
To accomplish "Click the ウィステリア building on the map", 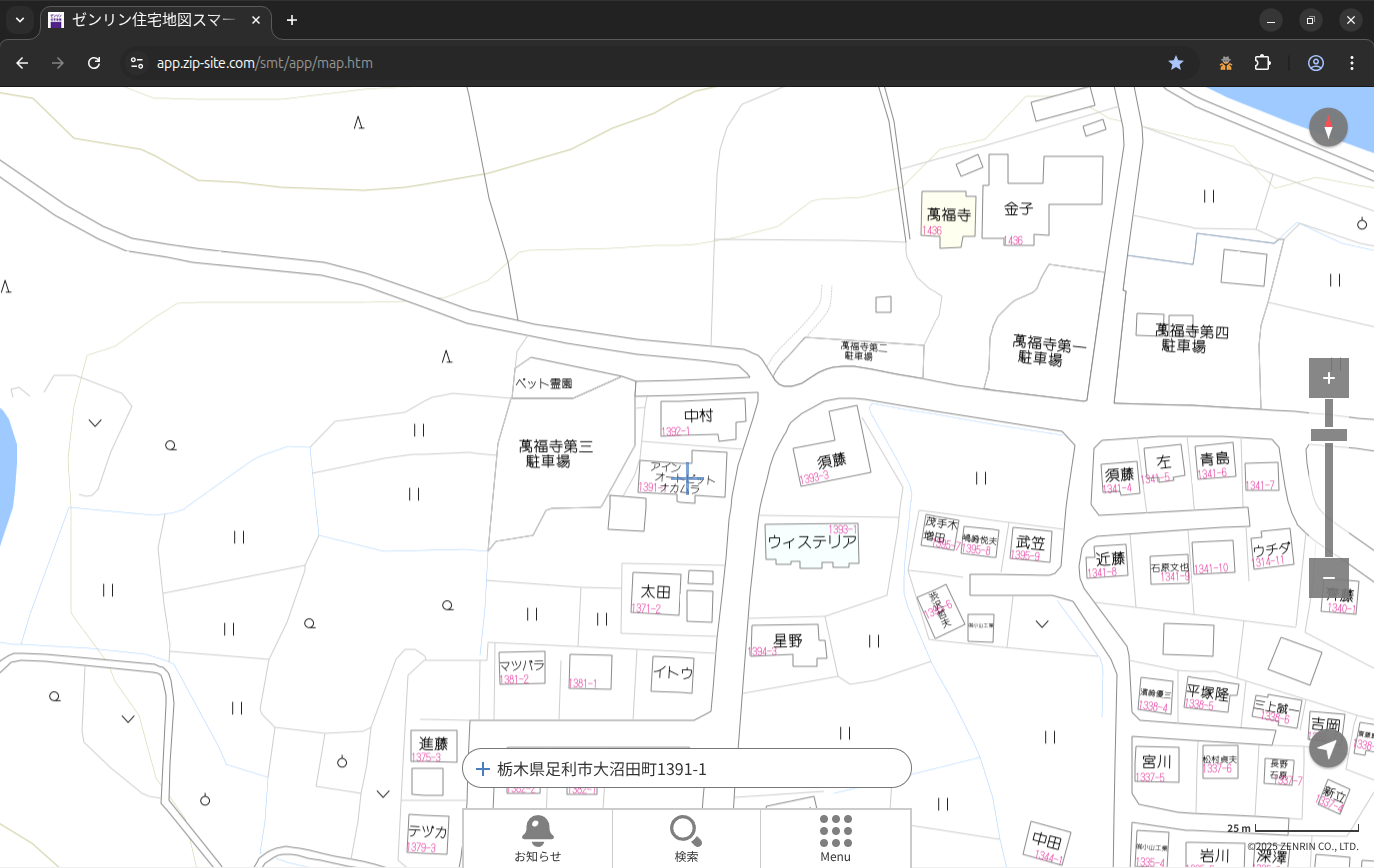I will click(x=811, y=542).
